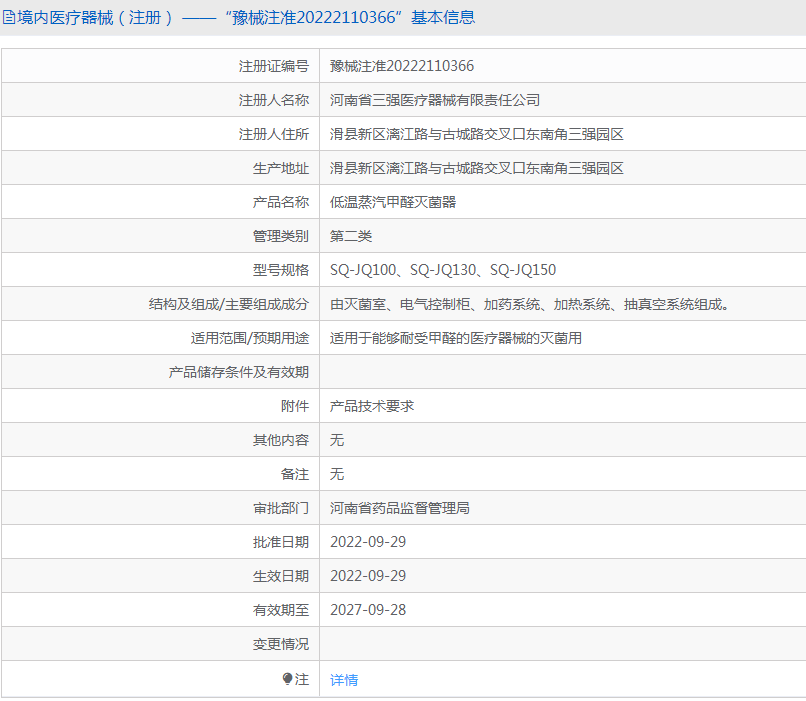Viewport: 806px width, 701px height.
Task: Click the 生效日期 effective date value
Action: tap(368, 576)
